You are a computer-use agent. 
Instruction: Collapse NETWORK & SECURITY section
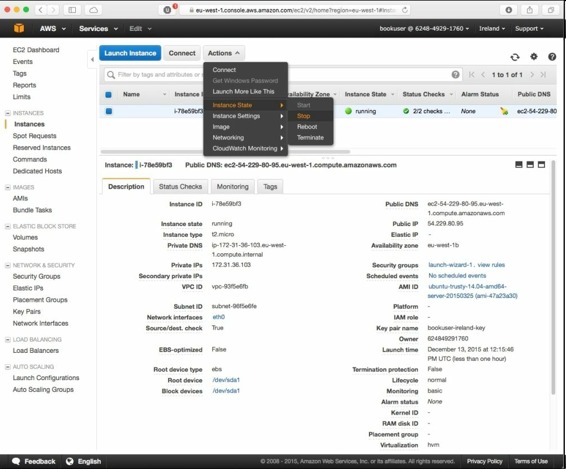(x=7, y=265)
